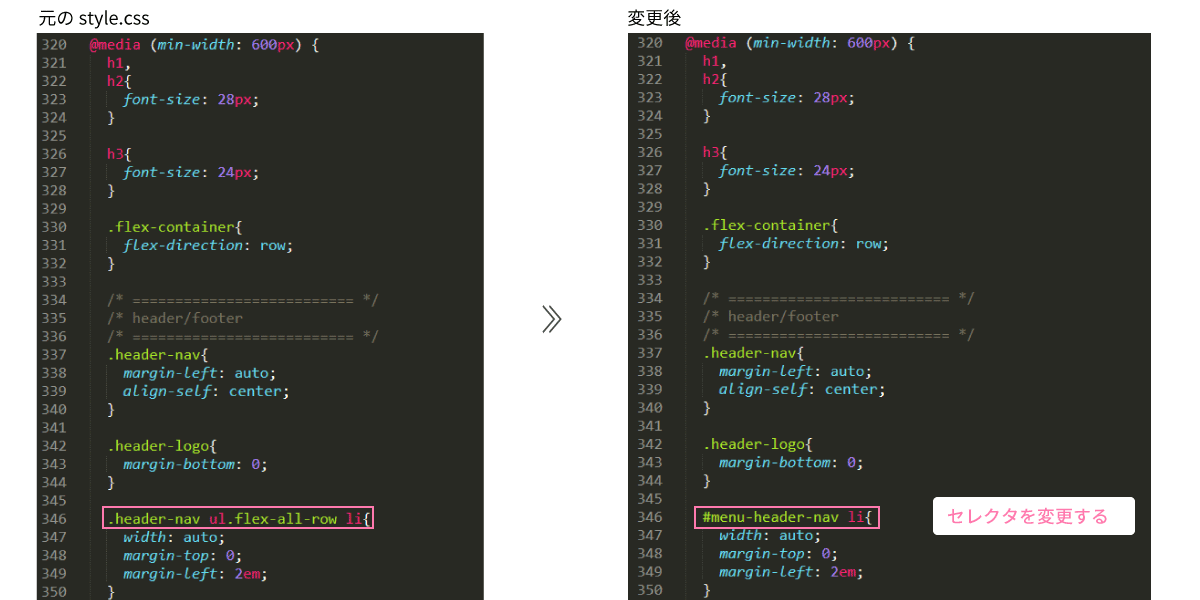The height and width of the screenshot is (600, 1200).
Task: Click "h3{" in original style.css editor
Action: pos(120,154)
